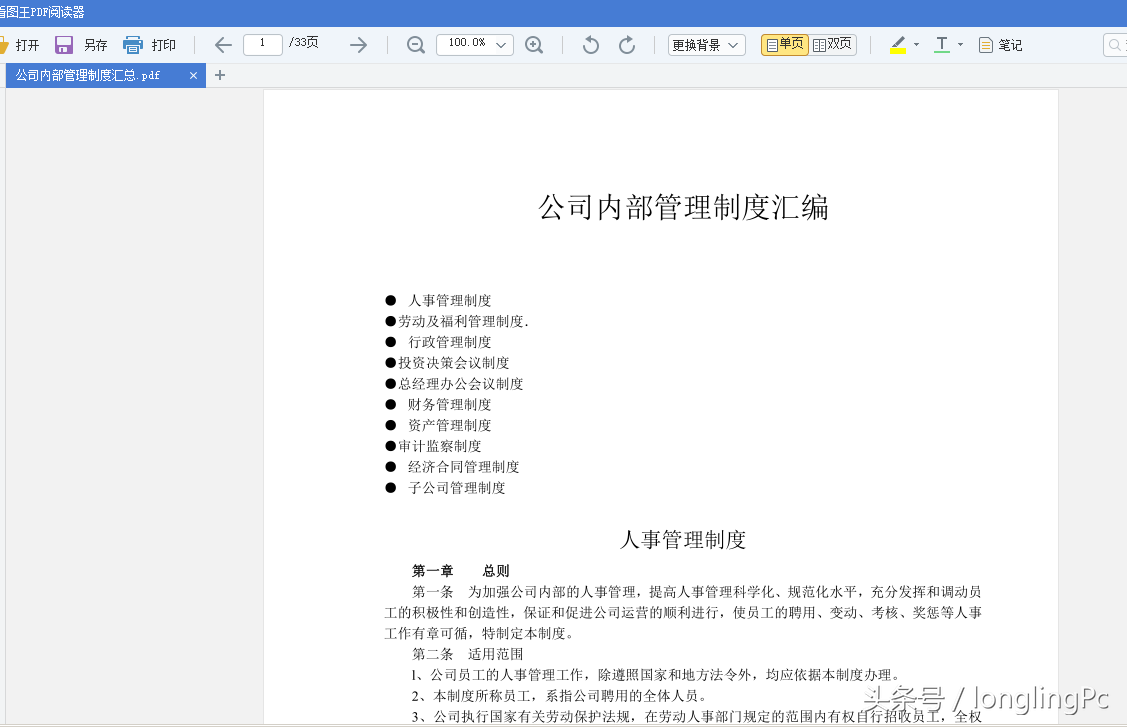Zoom in with the plus magnifier
This screenshot has height=727, width=1127.
click(x=534, y=45)
